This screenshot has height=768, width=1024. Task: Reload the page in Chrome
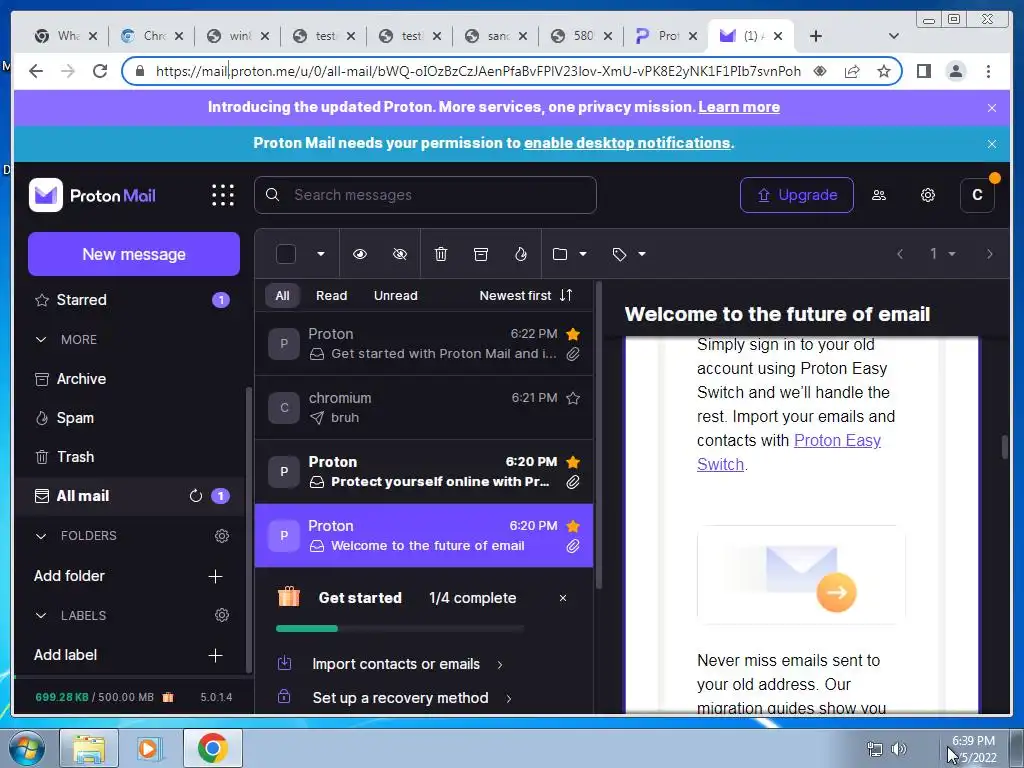[99, 71]
